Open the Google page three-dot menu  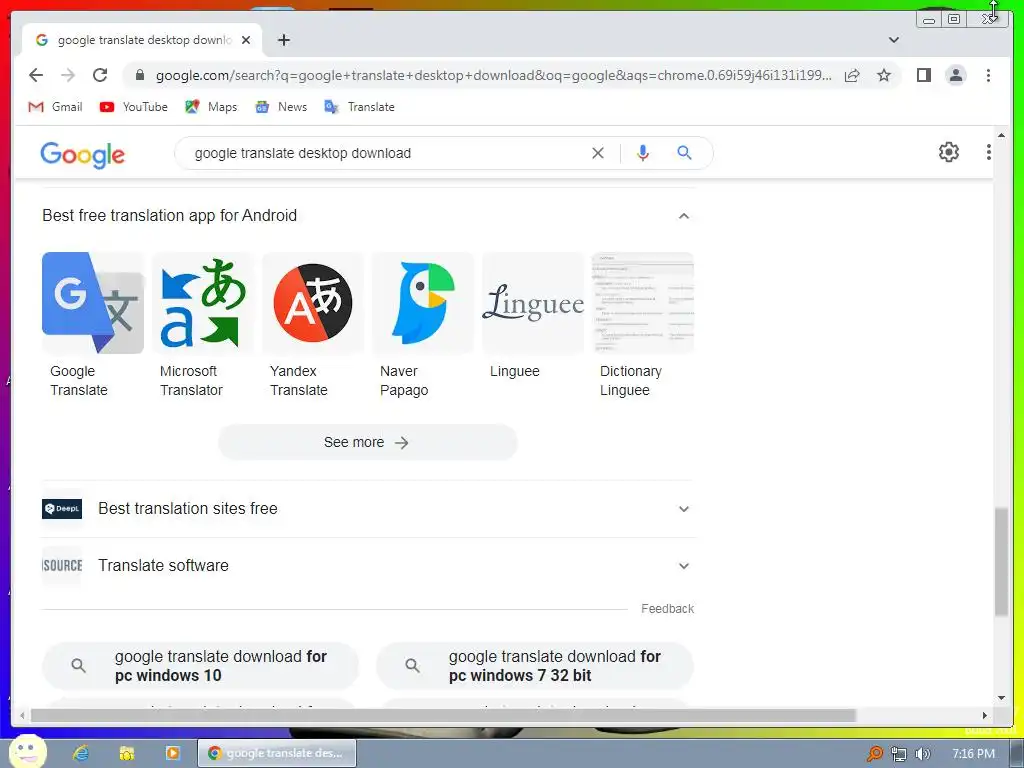988,152
